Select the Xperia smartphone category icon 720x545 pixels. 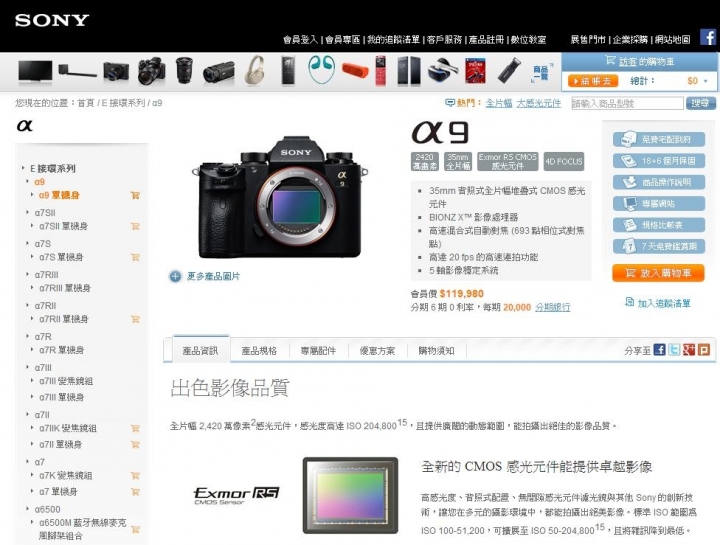click(409, 71)
